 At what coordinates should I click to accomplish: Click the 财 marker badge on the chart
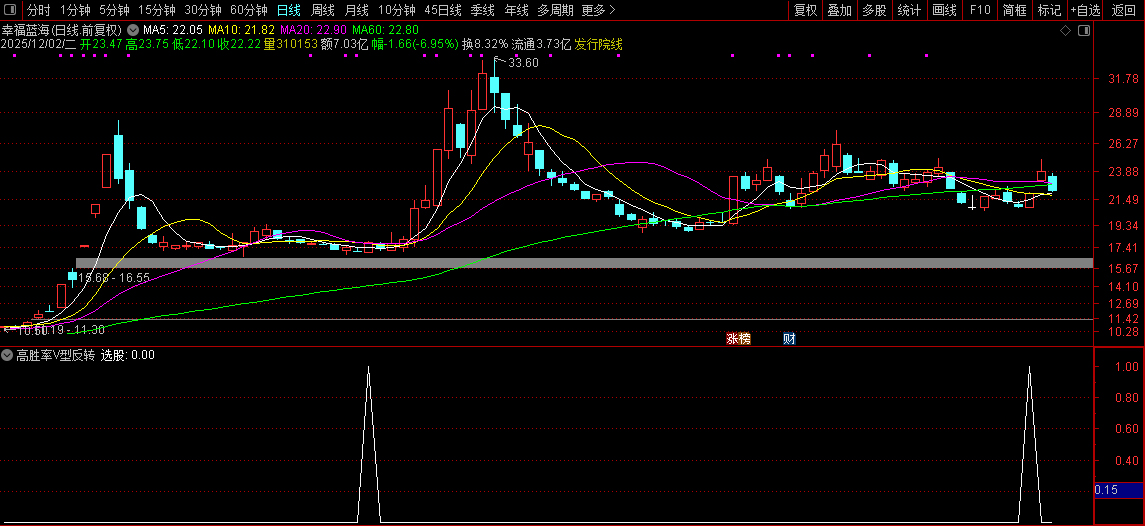(x=789, y=339)
